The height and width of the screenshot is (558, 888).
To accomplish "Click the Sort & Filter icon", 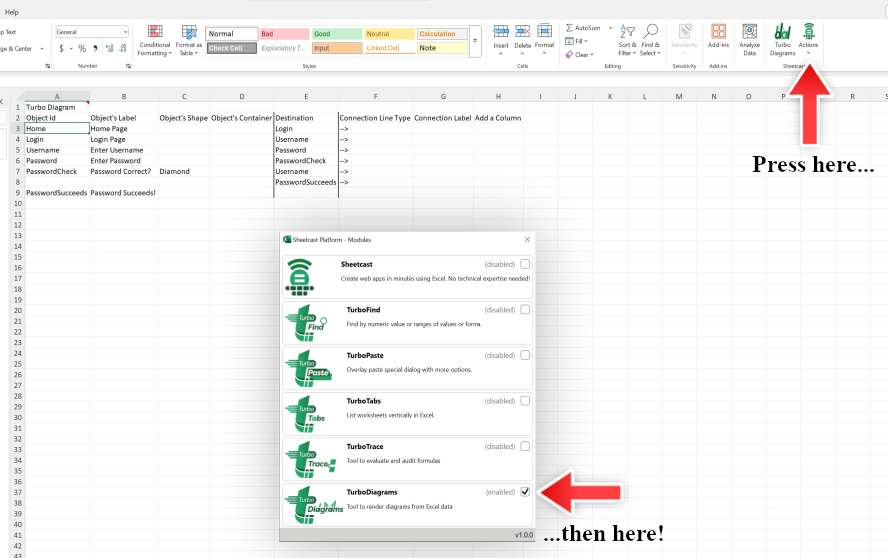I will 627,31.
